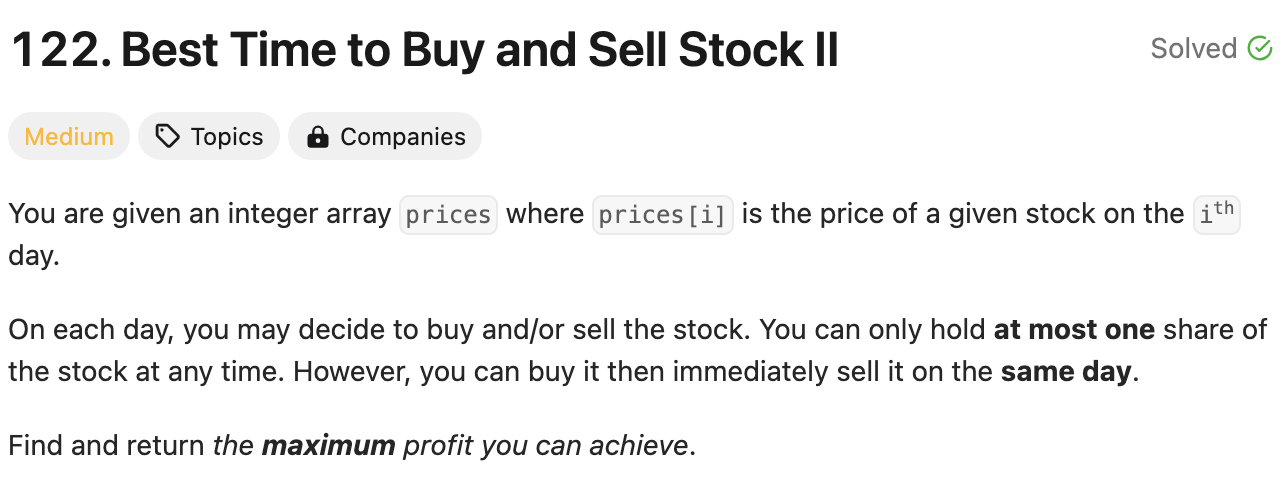1282x478 pixels.
Task: Click the italic text profit you can achieve
Action: tap(546, 445)
